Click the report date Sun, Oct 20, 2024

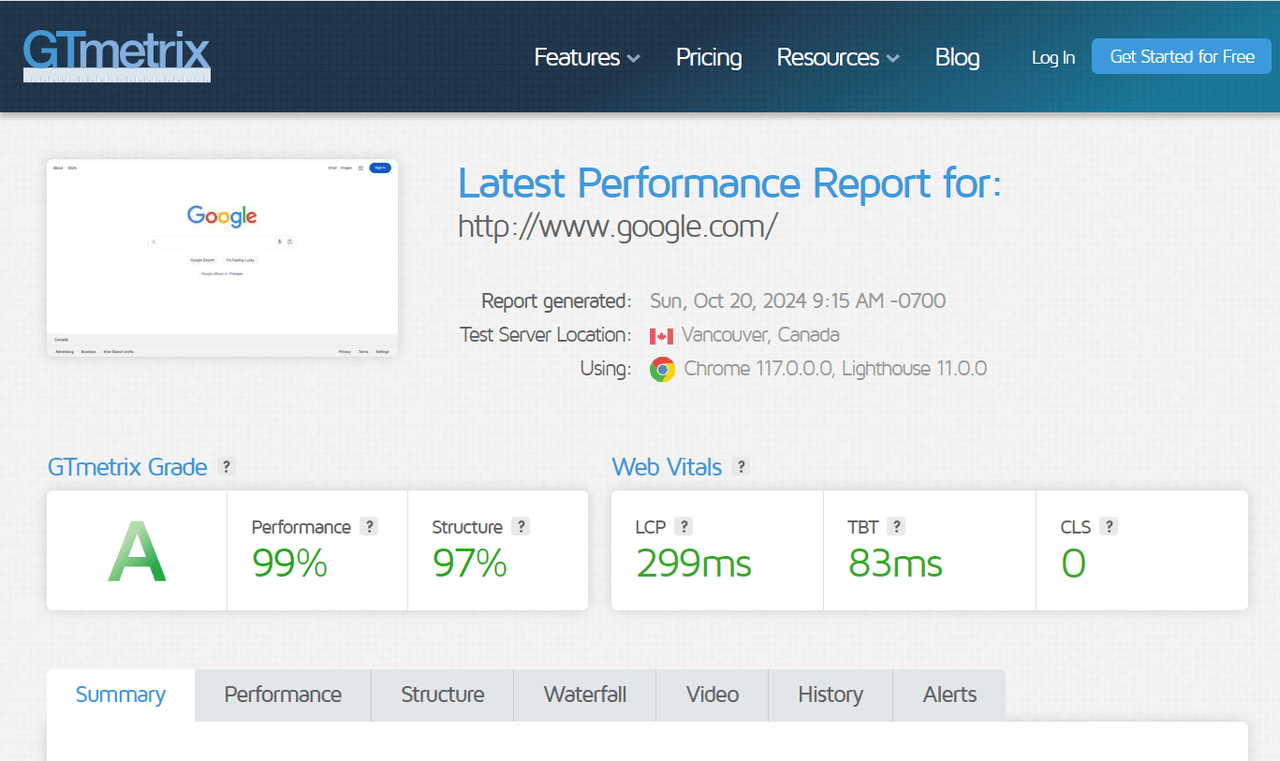click(x=798, y=301)
